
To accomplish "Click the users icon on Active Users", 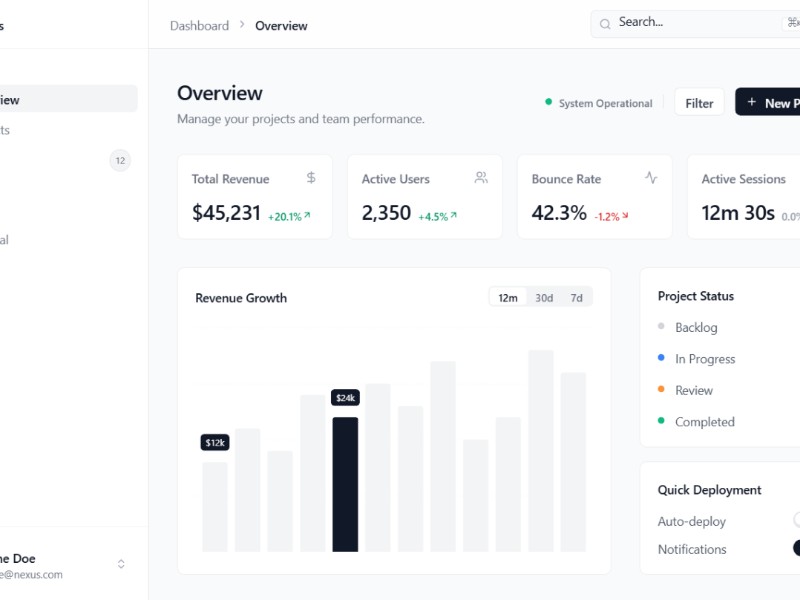I will pyautogui.click(x=481, y=178).
